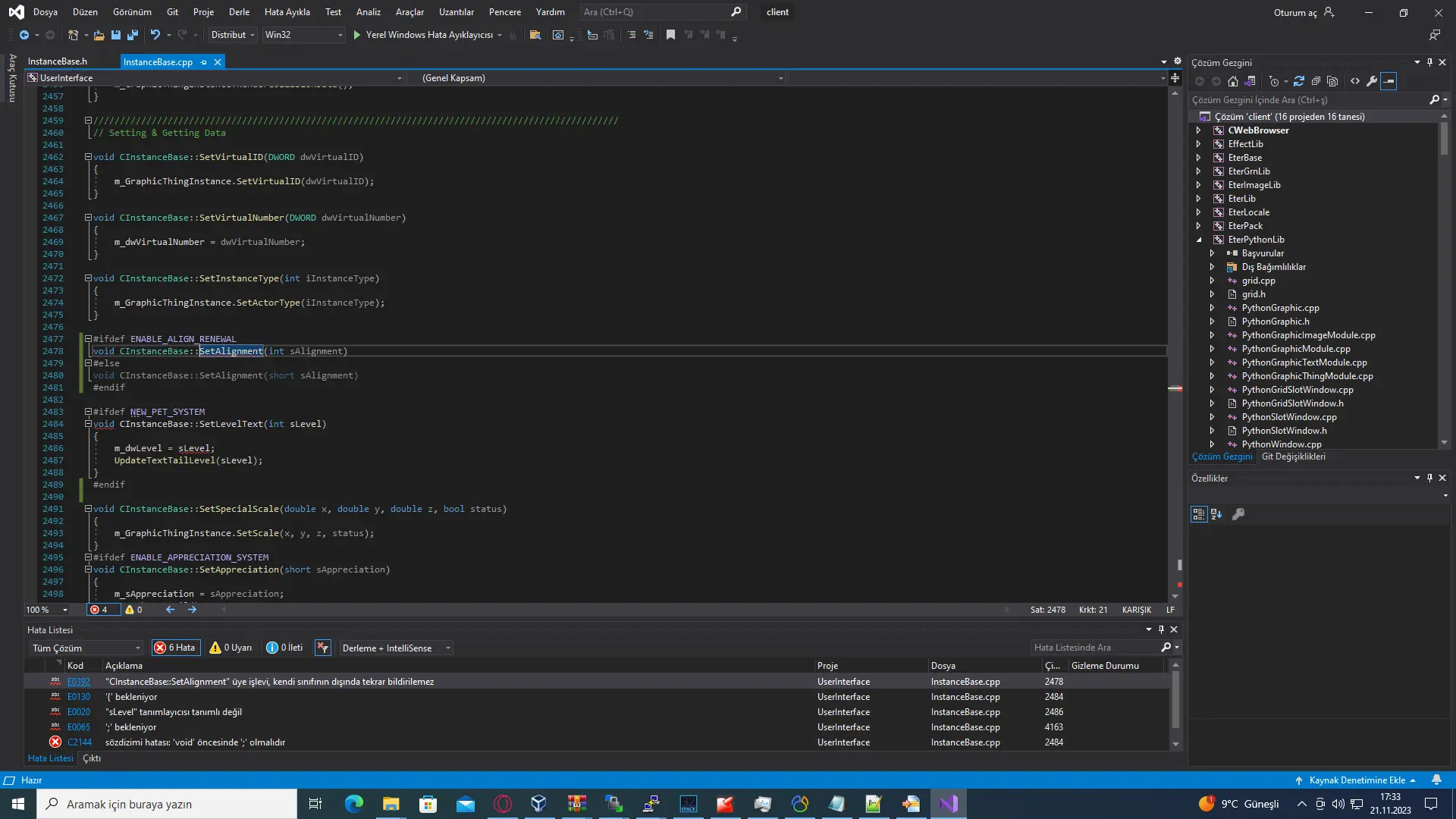Toggle the 0 İleti messages filter
Image resolution: width=1456 pixels, height=819 pixels.
tap(285, 648)
